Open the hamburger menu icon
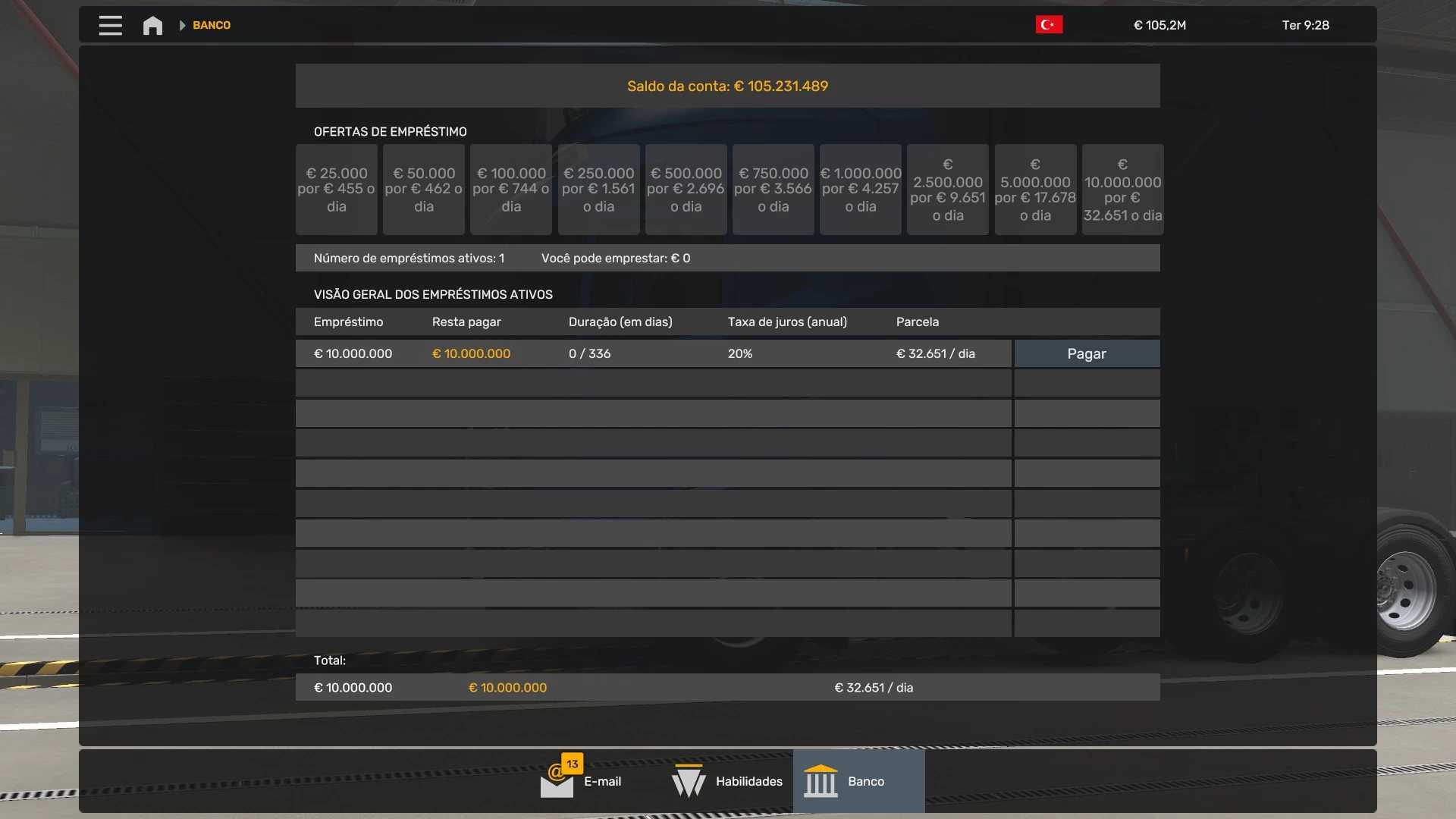The image size is (1456, 819). coord(110,25)
